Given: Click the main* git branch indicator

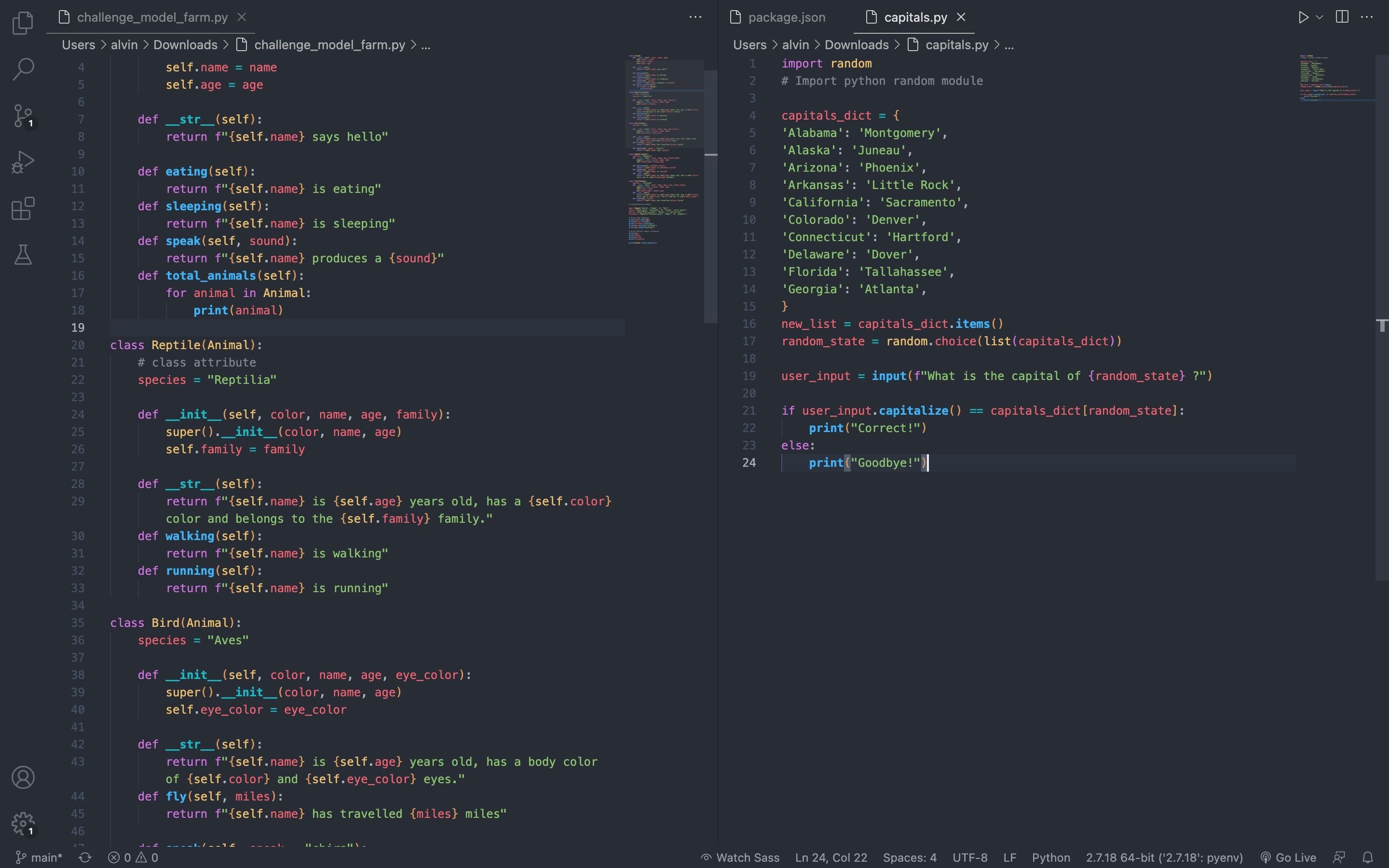Looking at the screenshot, I should point(39,858).
